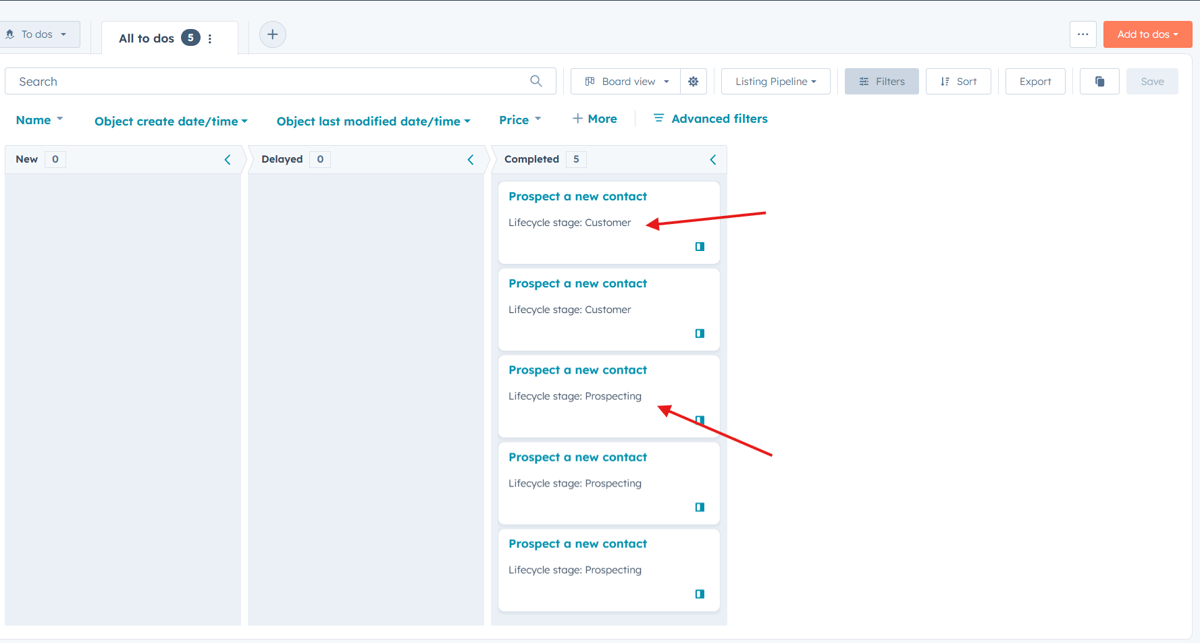This screenshot has width=1200, height=643.
Task: Click the search magnifier icon
Action: click(x=536, y=81)
